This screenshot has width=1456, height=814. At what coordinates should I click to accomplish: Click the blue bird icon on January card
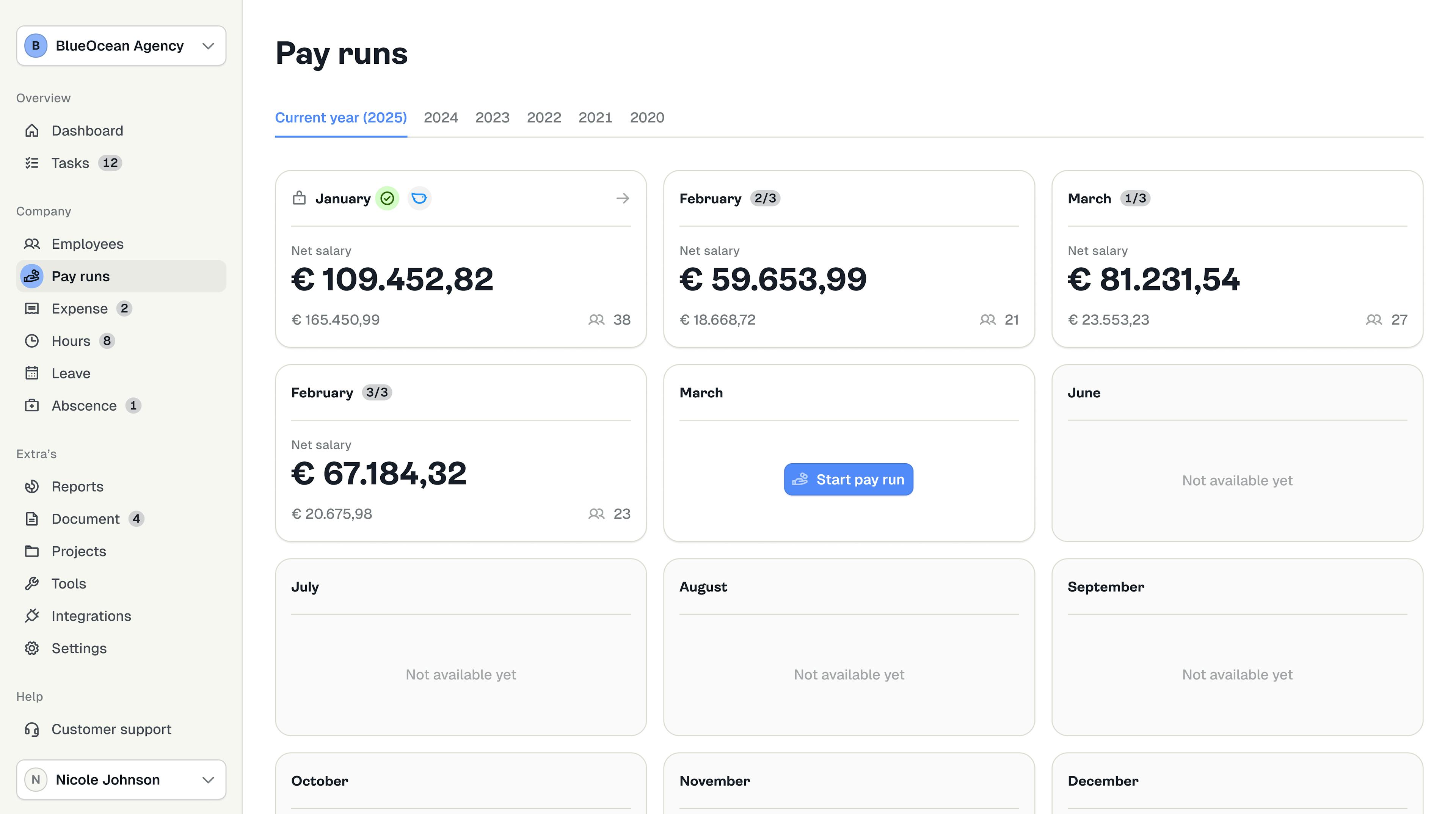(419, 198)
